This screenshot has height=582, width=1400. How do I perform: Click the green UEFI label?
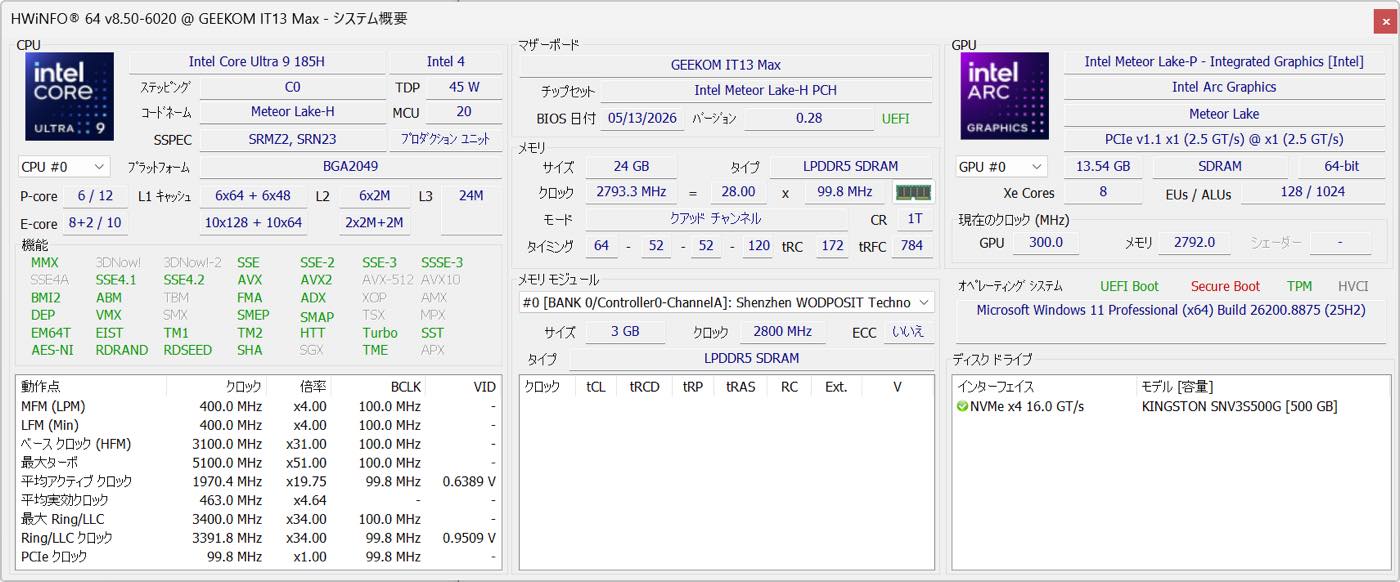pyautogui.click(x=895, y=118)
